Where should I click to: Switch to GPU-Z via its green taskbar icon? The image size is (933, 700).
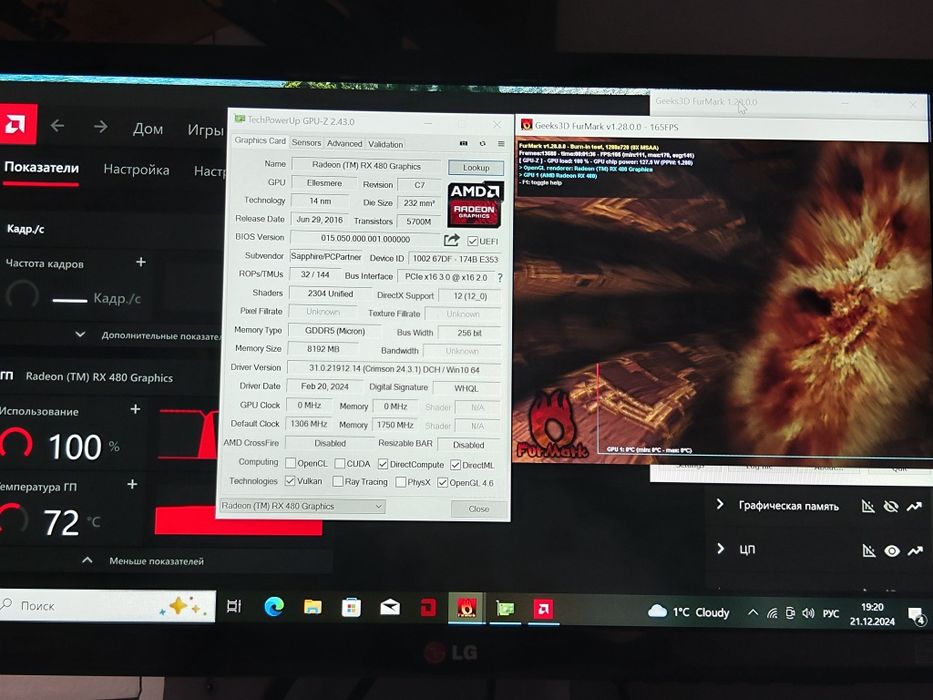505,608
